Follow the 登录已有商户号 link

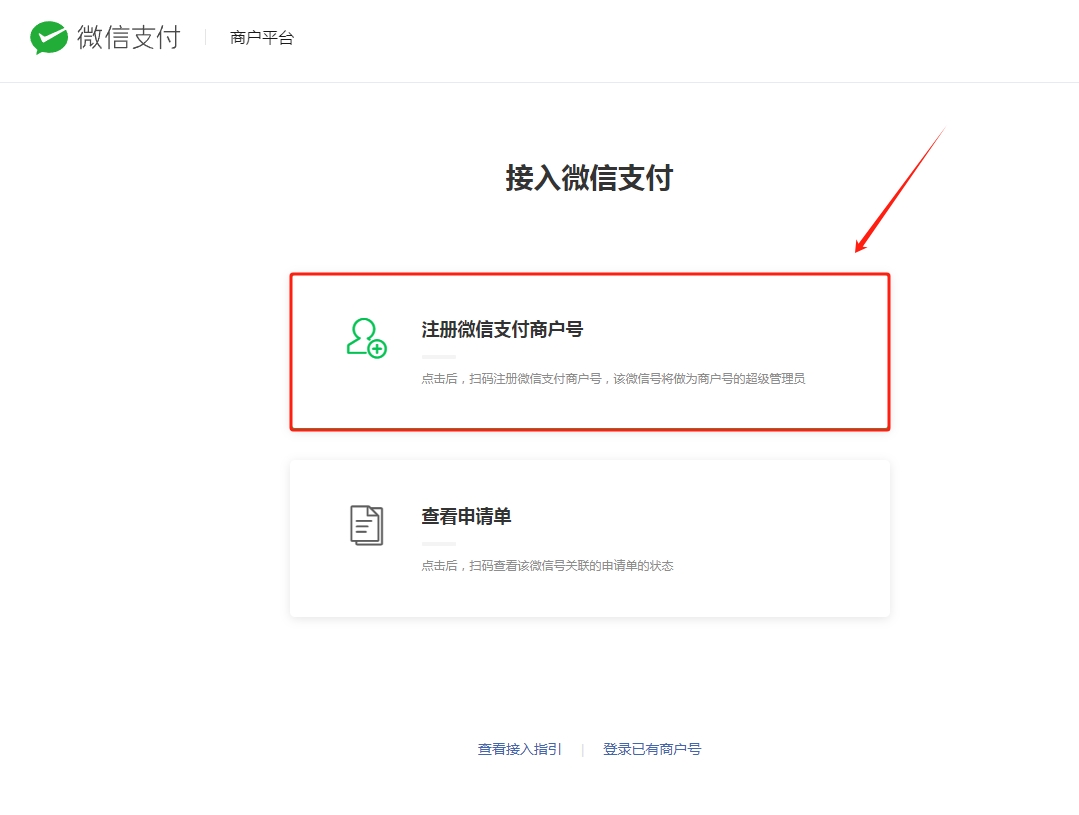[x=652, y=749]
